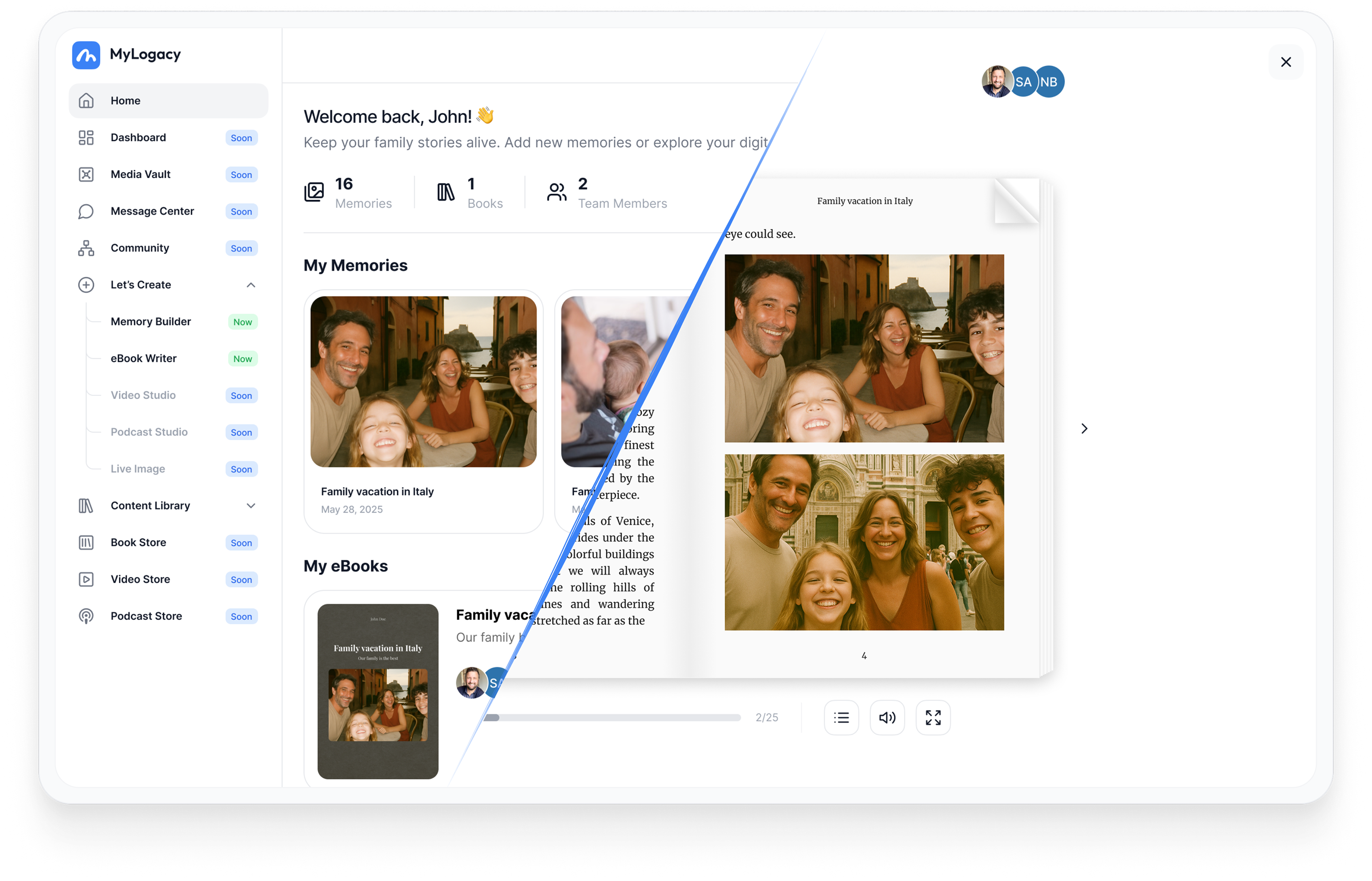1372x881 pixels.
Task: Open the Dashboard menu item
Action: [x=139, y=138]
